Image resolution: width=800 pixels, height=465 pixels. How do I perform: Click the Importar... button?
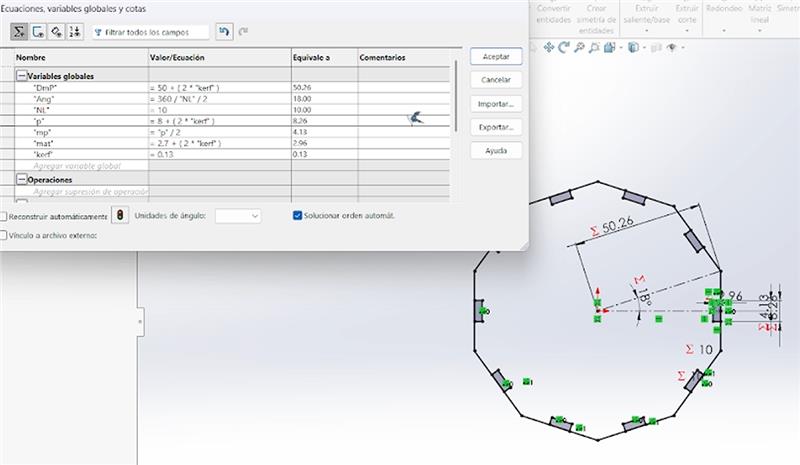(496, 104)
